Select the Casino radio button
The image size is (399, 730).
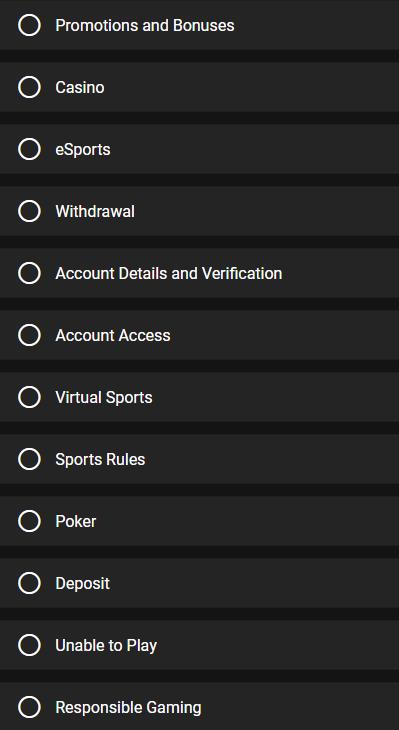(x=29, y=87)
